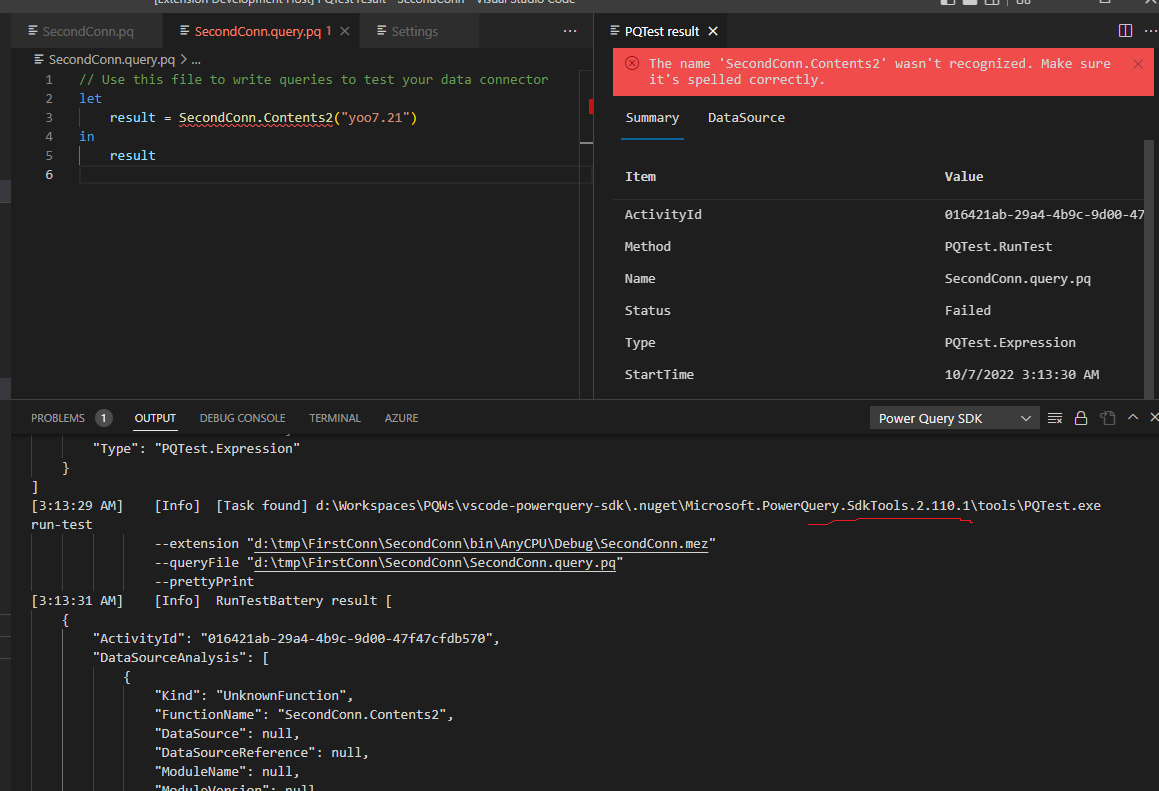Select the SecondConn.query.pq tab
The width and height of the screenshot is (1159, 791).
tap(257, 31)
